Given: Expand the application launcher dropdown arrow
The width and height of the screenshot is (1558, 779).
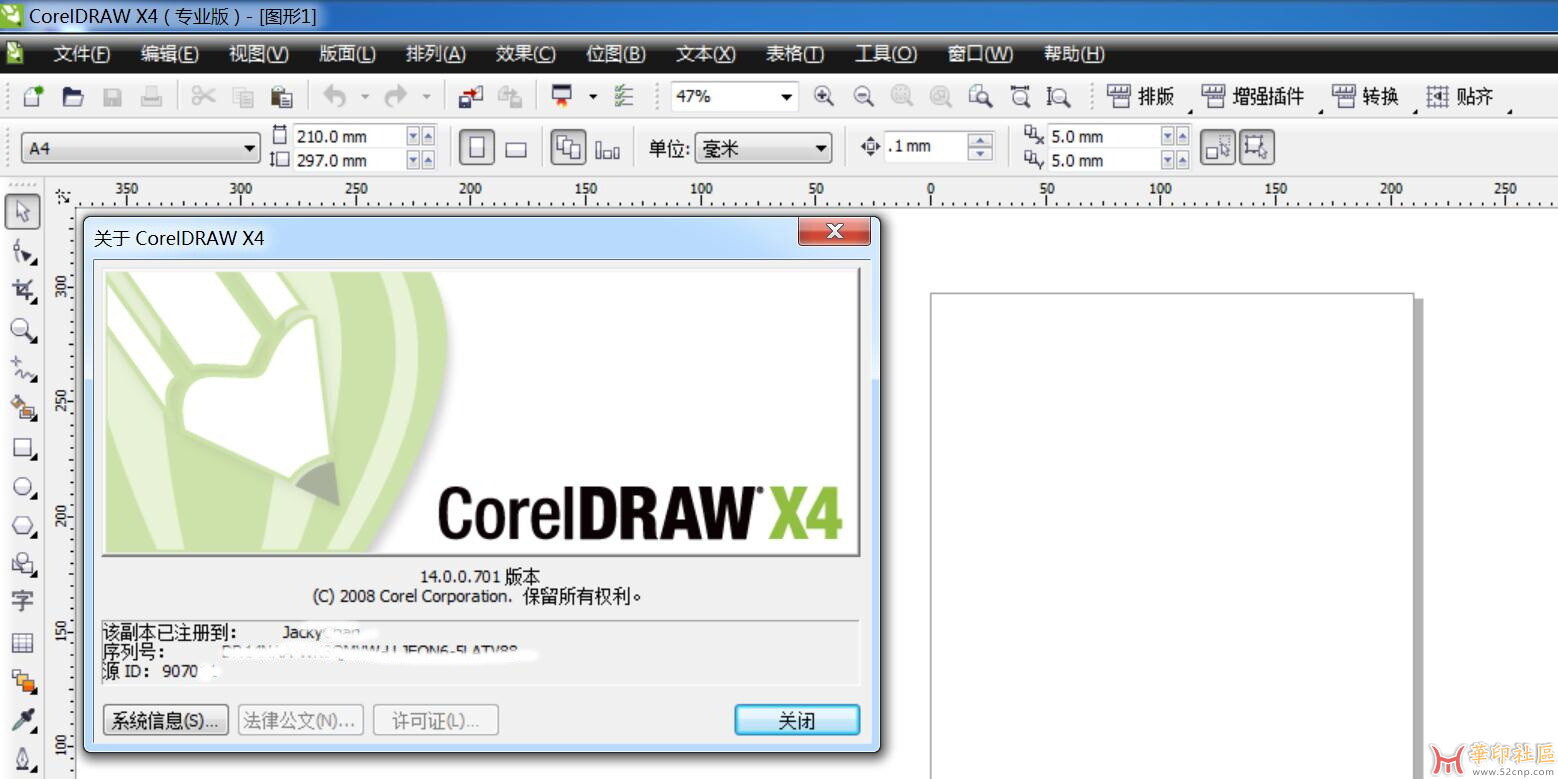Looking at the screenshot, I should pyautogui.click(x=592, y=96).
